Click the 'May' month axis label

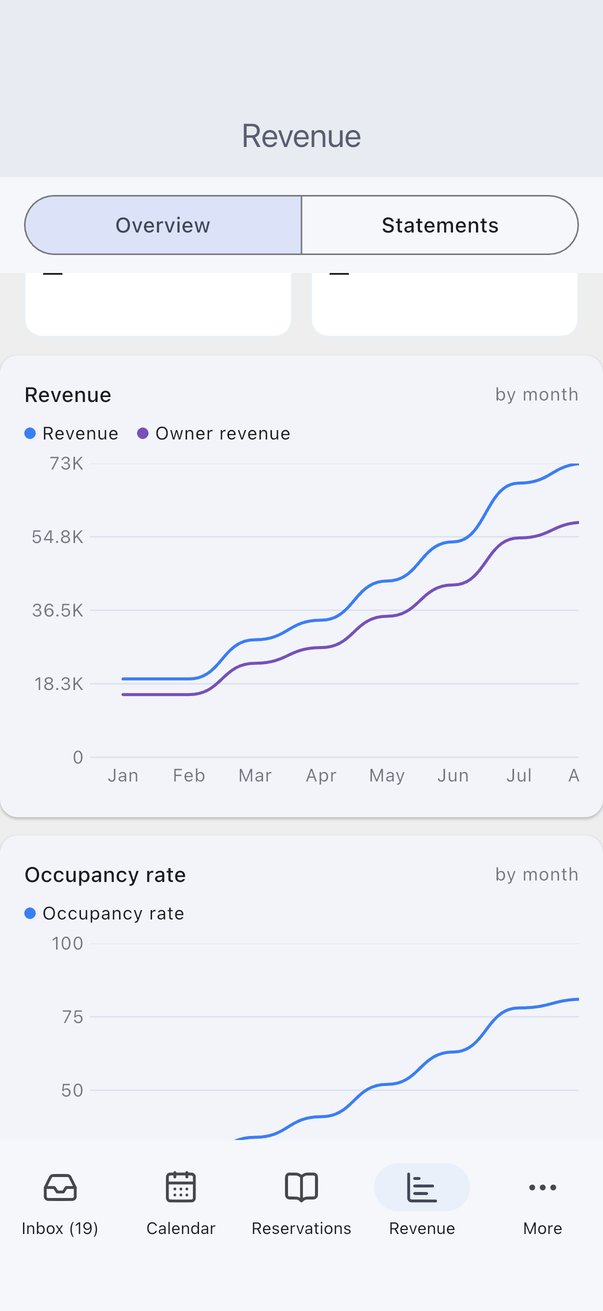pyautogui.click(x=387, y=775)
